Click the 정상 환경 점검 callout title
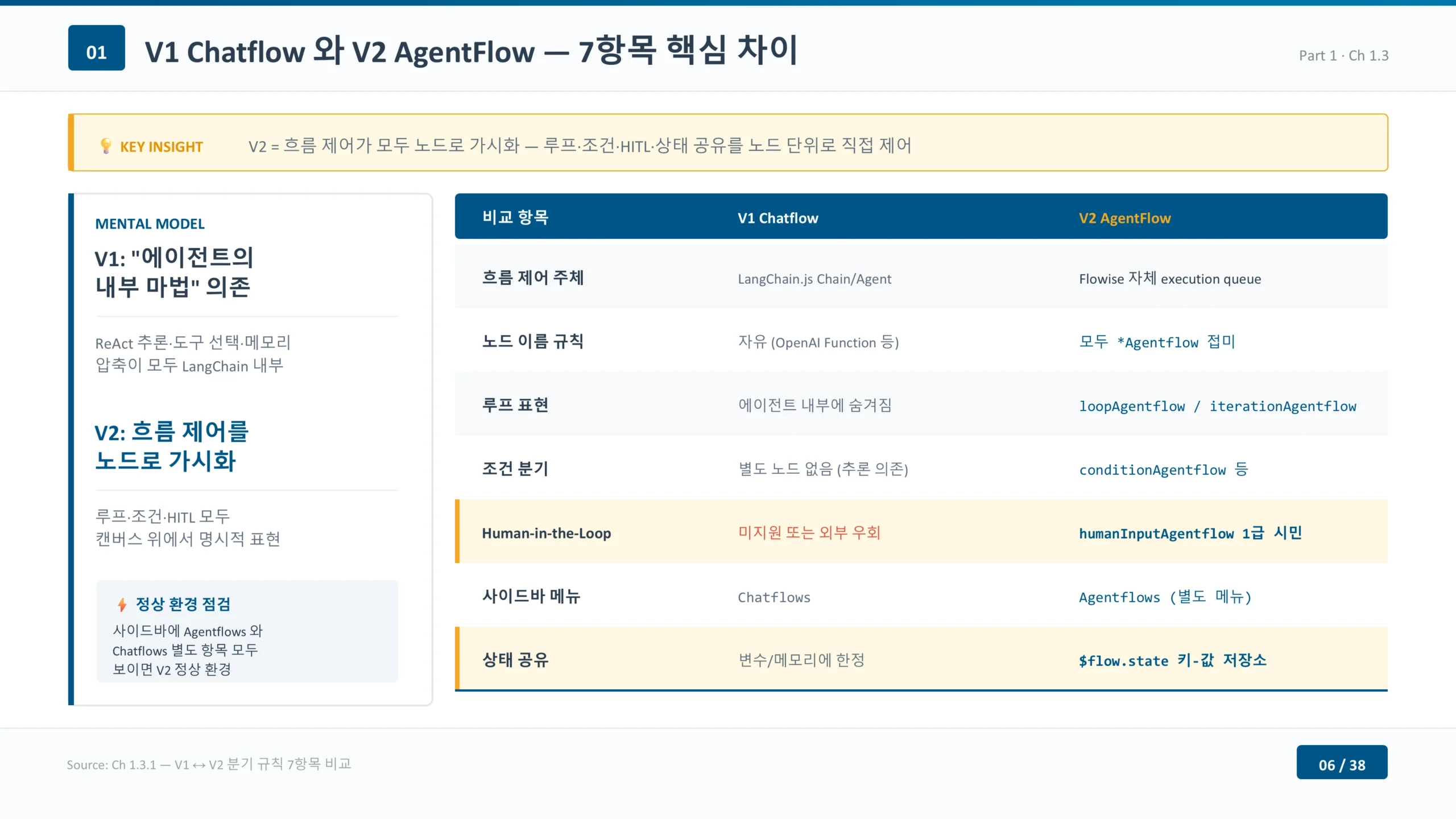 tap(183, 604)
